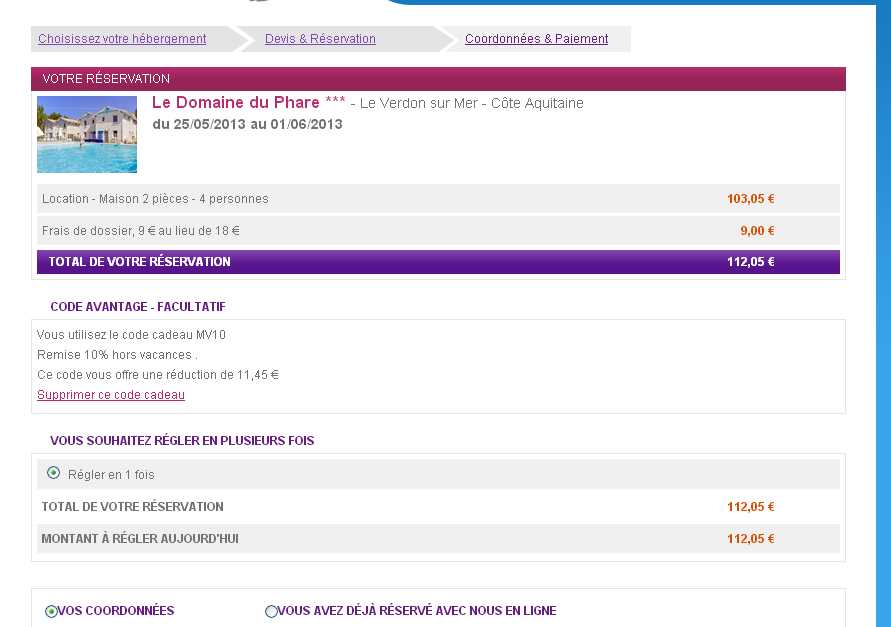The width and height of the screenshot is (891, 627).
Task: Remove gift code via Supprimer ce code cadeau
Action: coord(111,395)
